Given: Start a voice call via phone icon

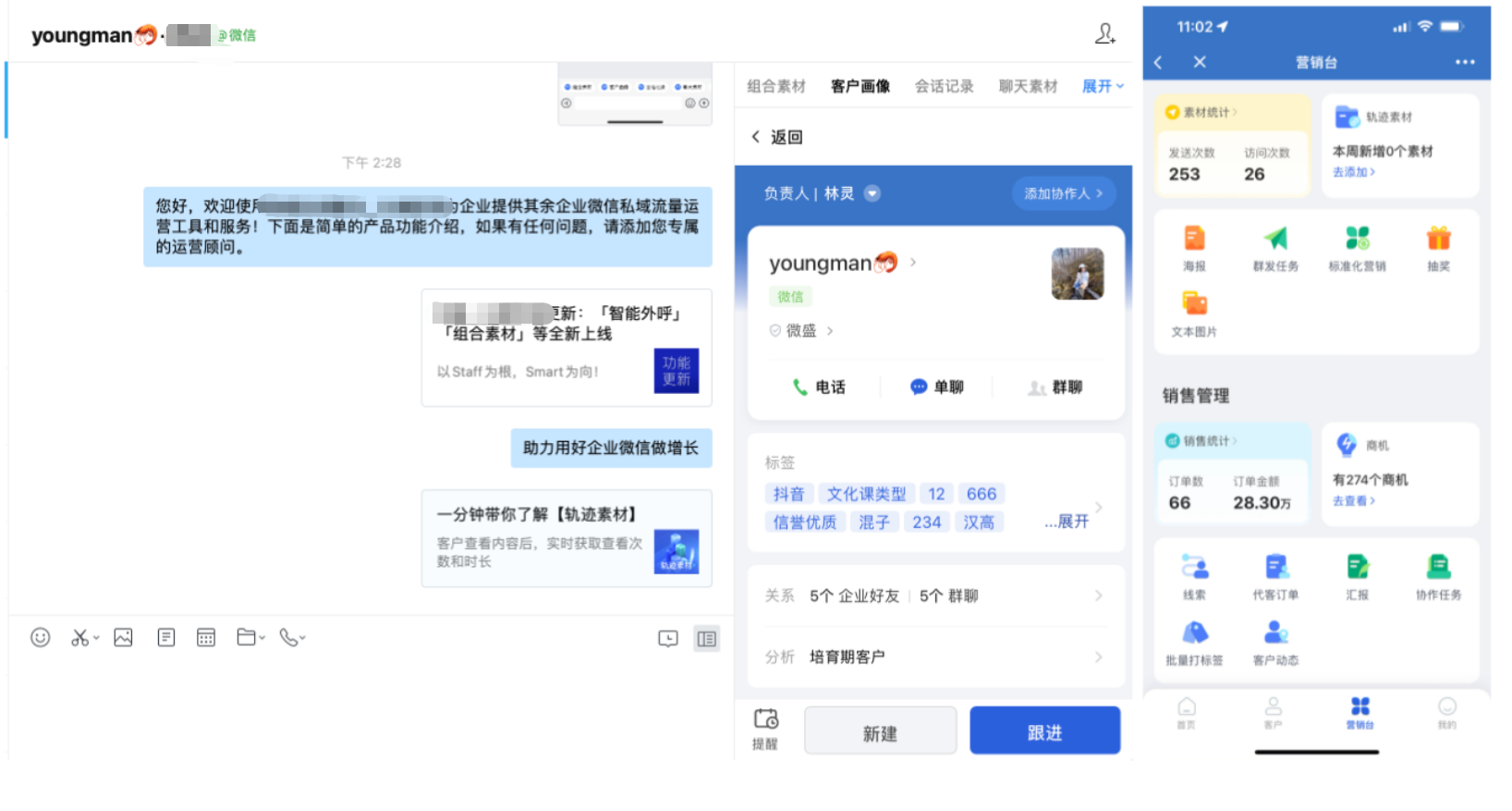Looking at the screenshot, I should pyautogui.click(x=288, y=637).
